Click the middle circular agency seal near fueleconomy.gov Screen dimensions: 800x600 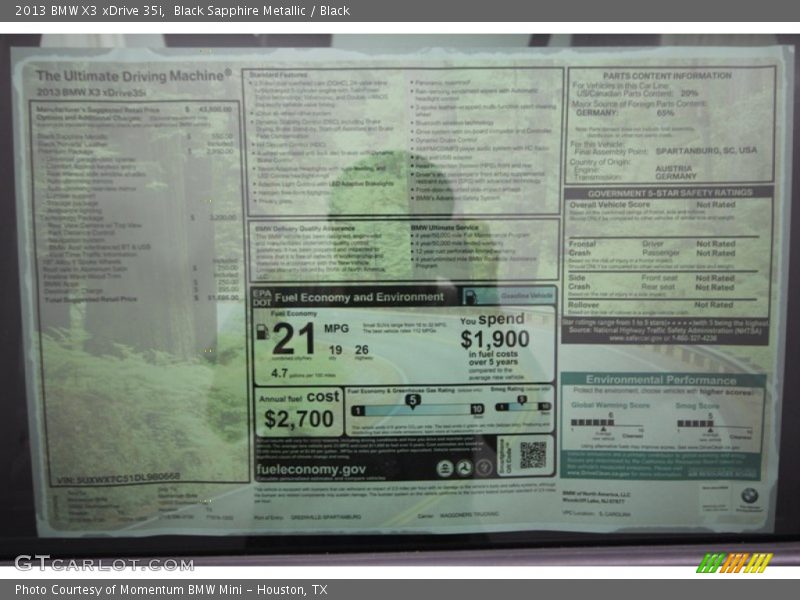464,467
